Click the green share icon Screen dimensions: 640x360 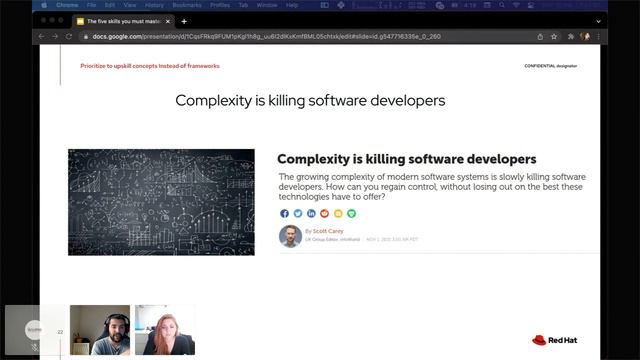pyautogui.click(x=351, y=213)
